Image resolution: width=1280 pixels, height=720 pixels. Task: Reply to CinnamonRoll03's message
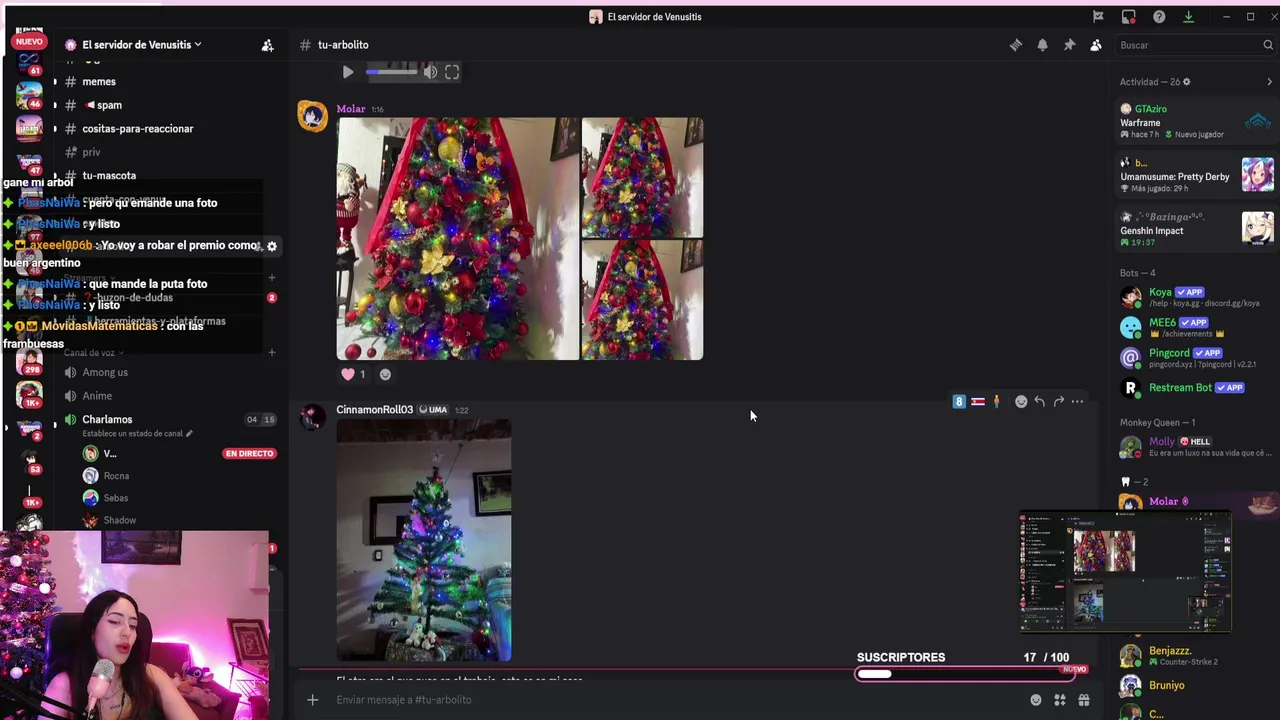pos(1040,401)
